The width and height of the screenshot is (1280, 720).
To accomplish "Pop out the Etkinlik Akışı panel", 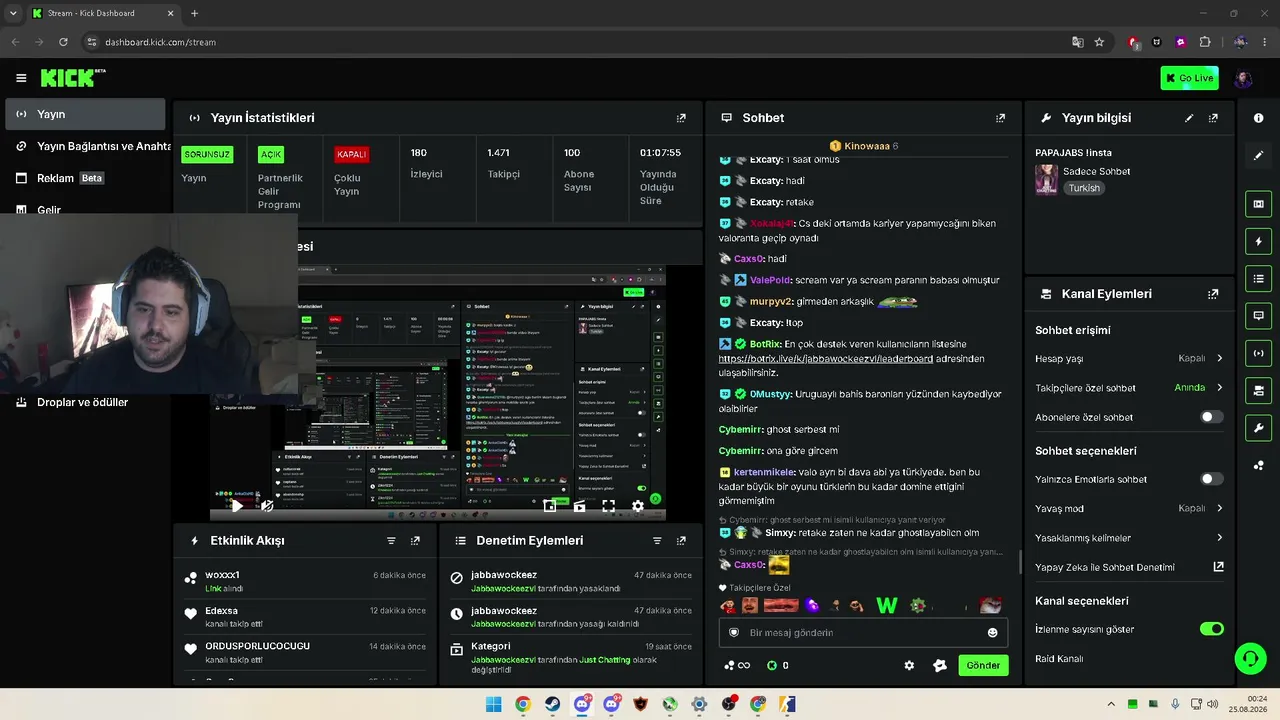I will pyautogui.click(x=415, y=540).
